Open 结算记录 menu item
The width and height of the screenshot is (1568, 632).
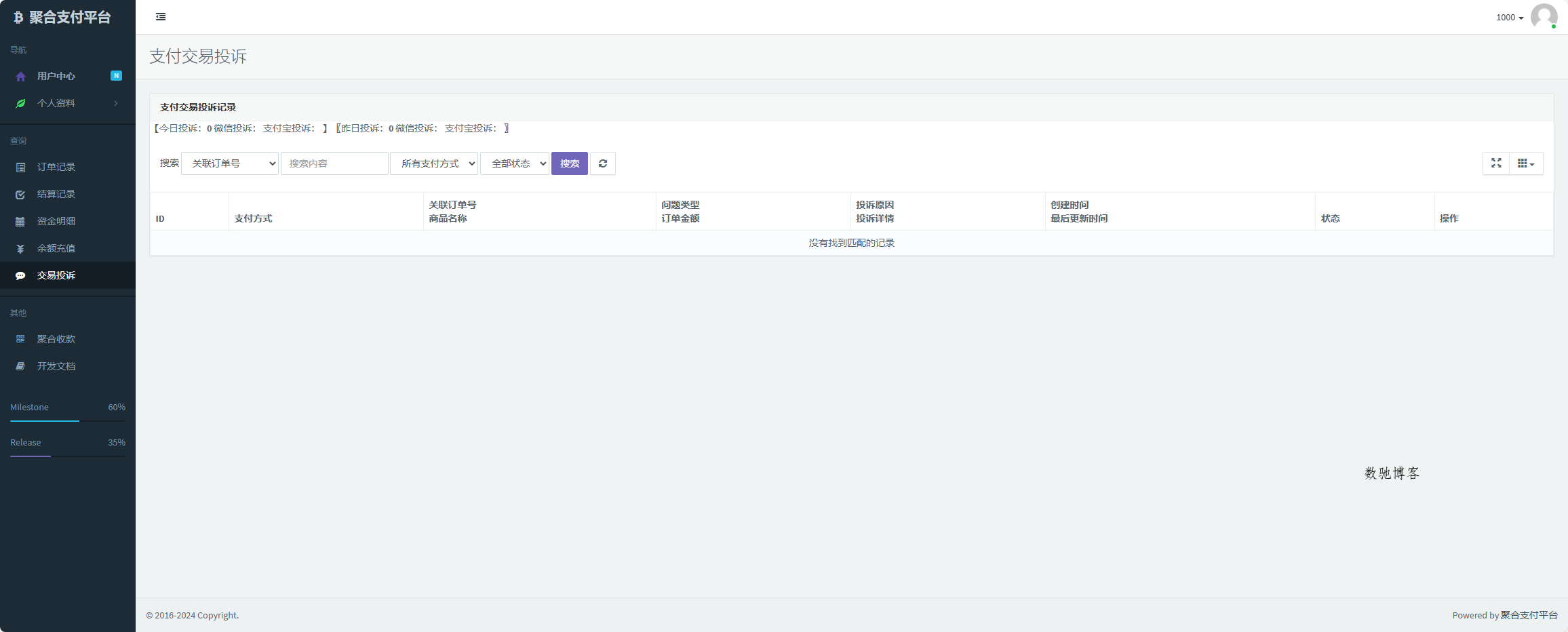68,194
